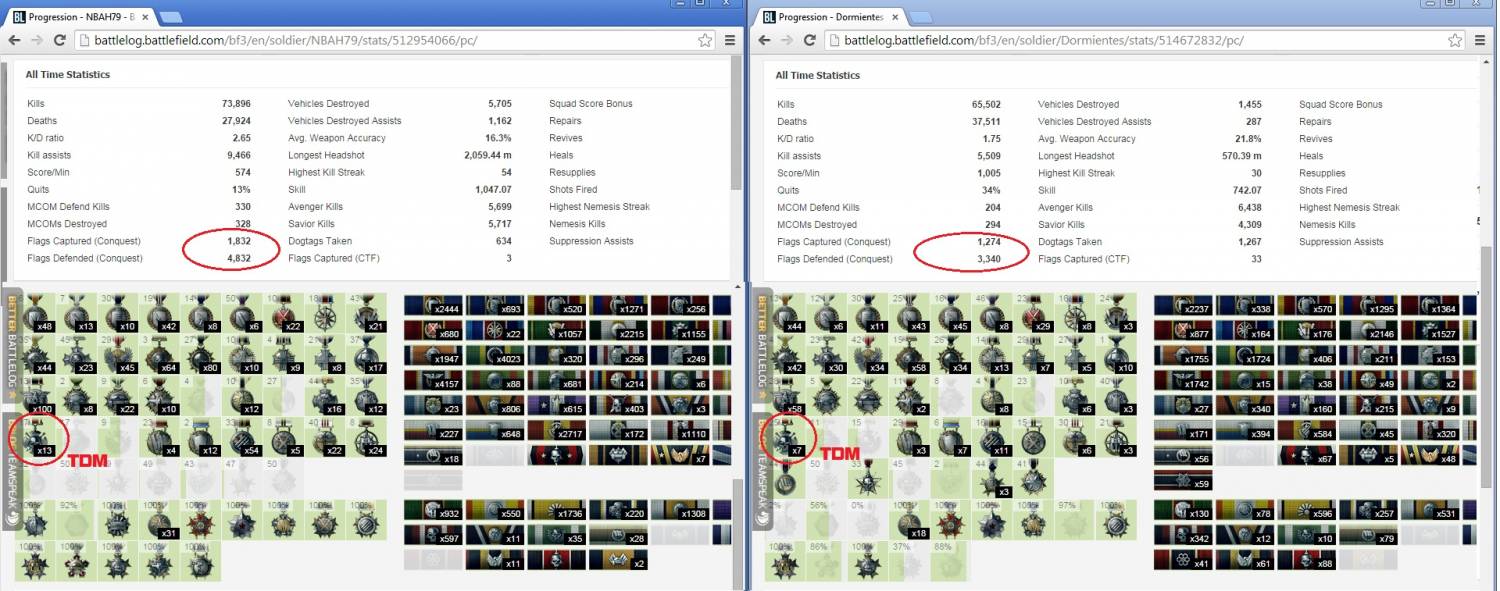The image size is (1500, 591).
Task: Select the Progression - NBAH79 tab
Action: (80, 17)
